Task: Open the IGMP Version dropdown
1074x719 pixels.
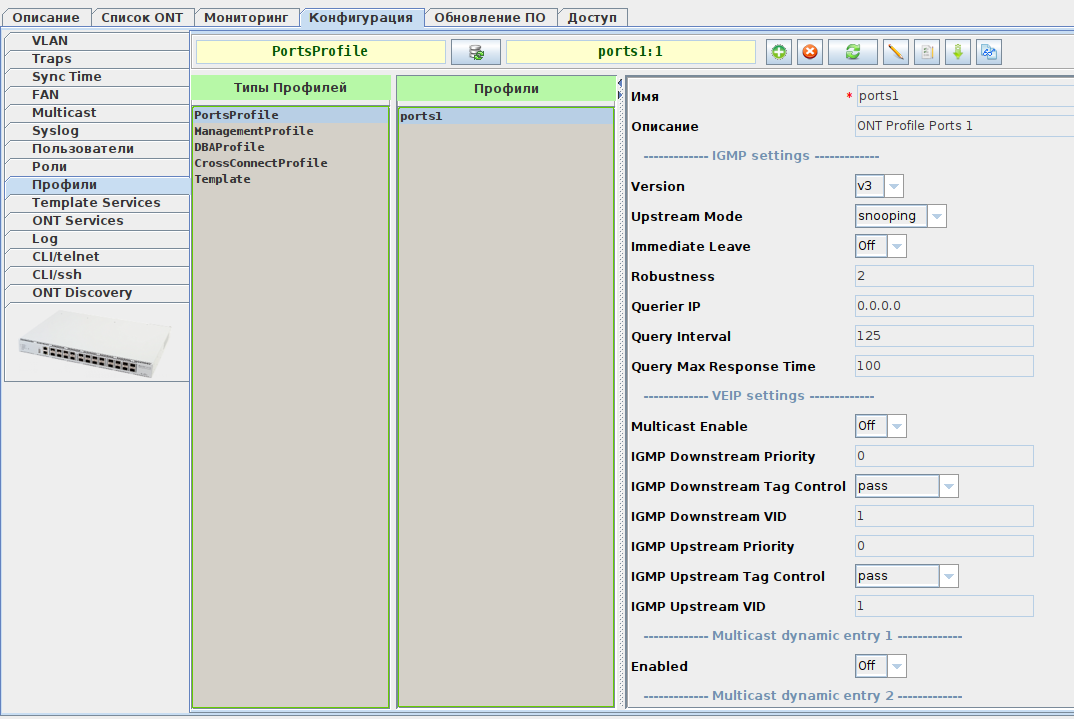Action: [x=879, y=186]
